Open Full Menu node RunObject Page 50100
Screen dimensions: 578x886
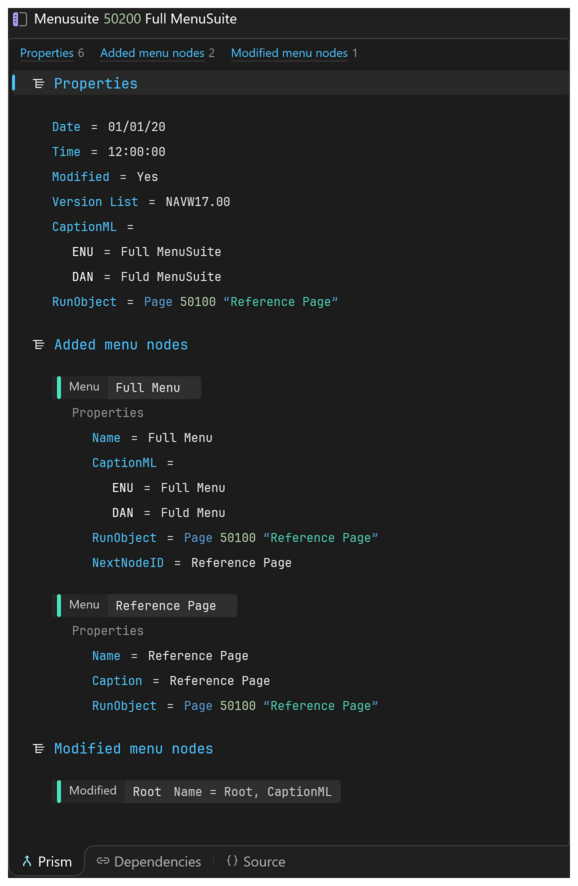[x=281, y=538]
